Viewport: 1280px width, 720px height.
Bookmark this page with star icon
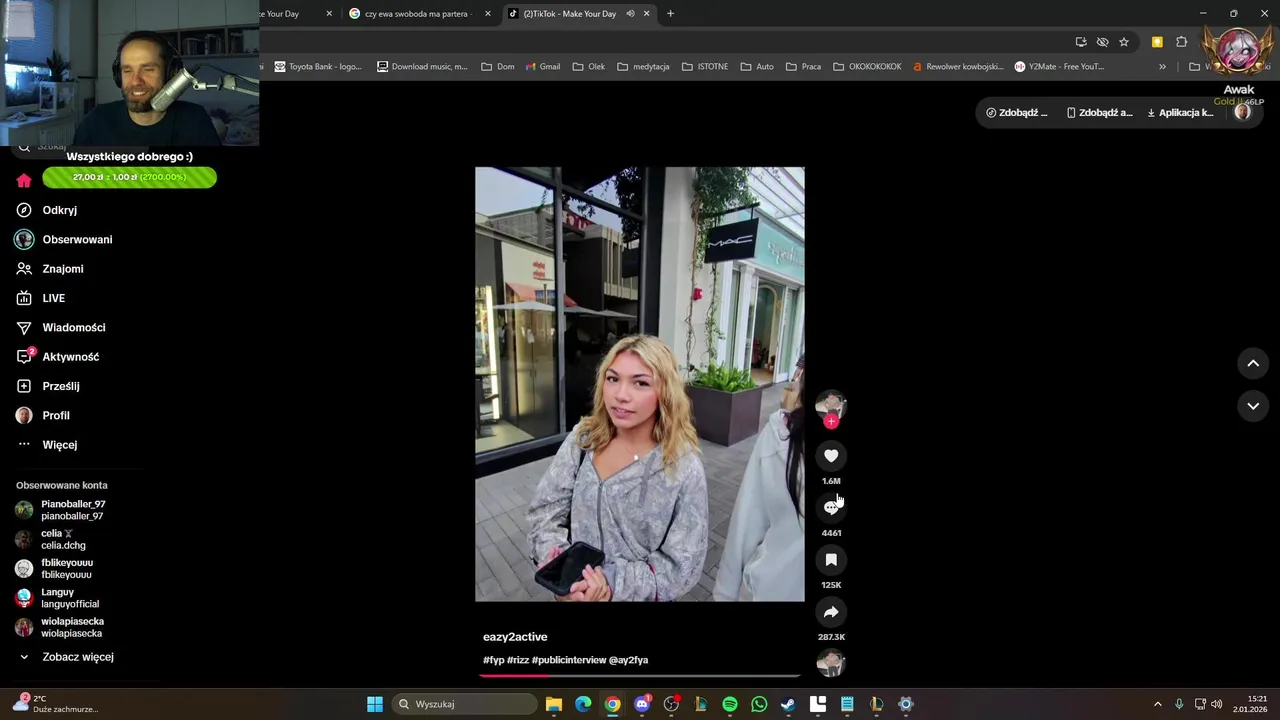coord(1124,42)
